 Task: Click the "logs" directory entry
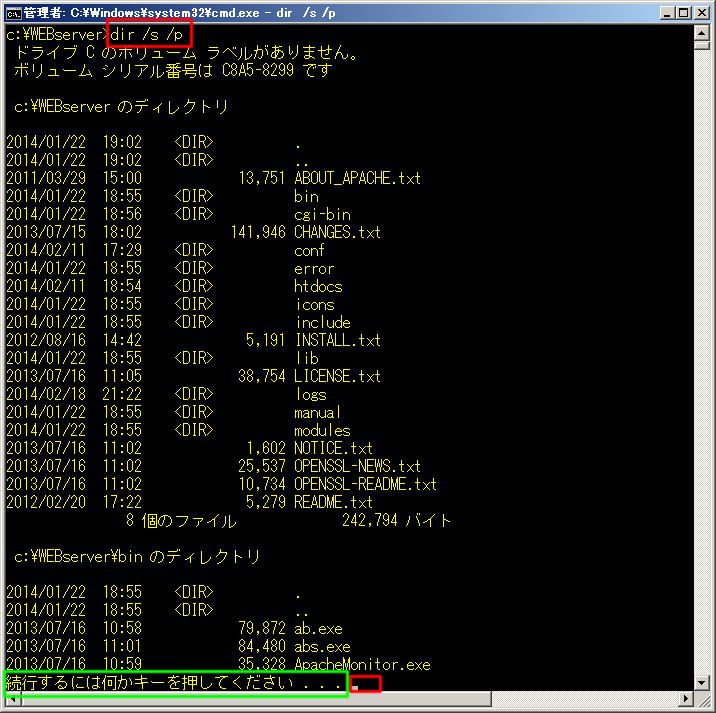point(311,394)
